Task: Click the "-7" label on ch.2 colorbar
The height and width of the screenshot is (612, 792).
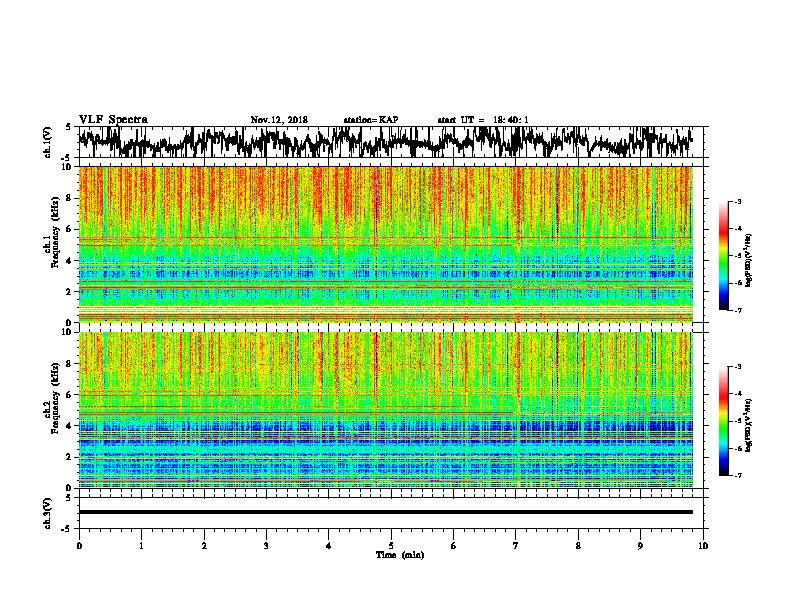Action: 737,475
